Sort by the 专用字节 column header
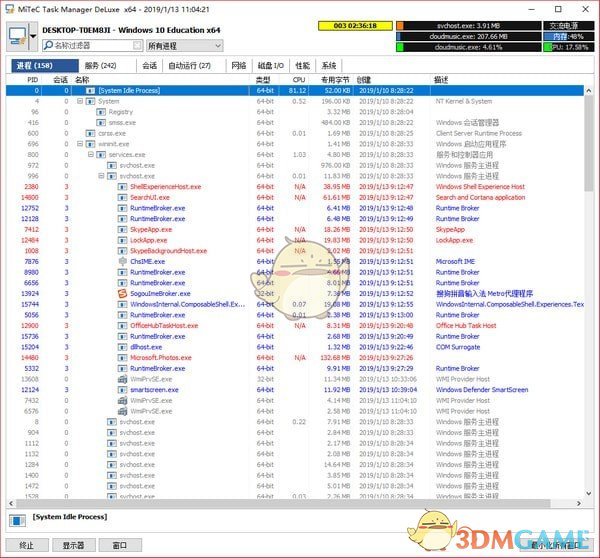600x558 pixels. pyautogui.click(x=331, y=80)
